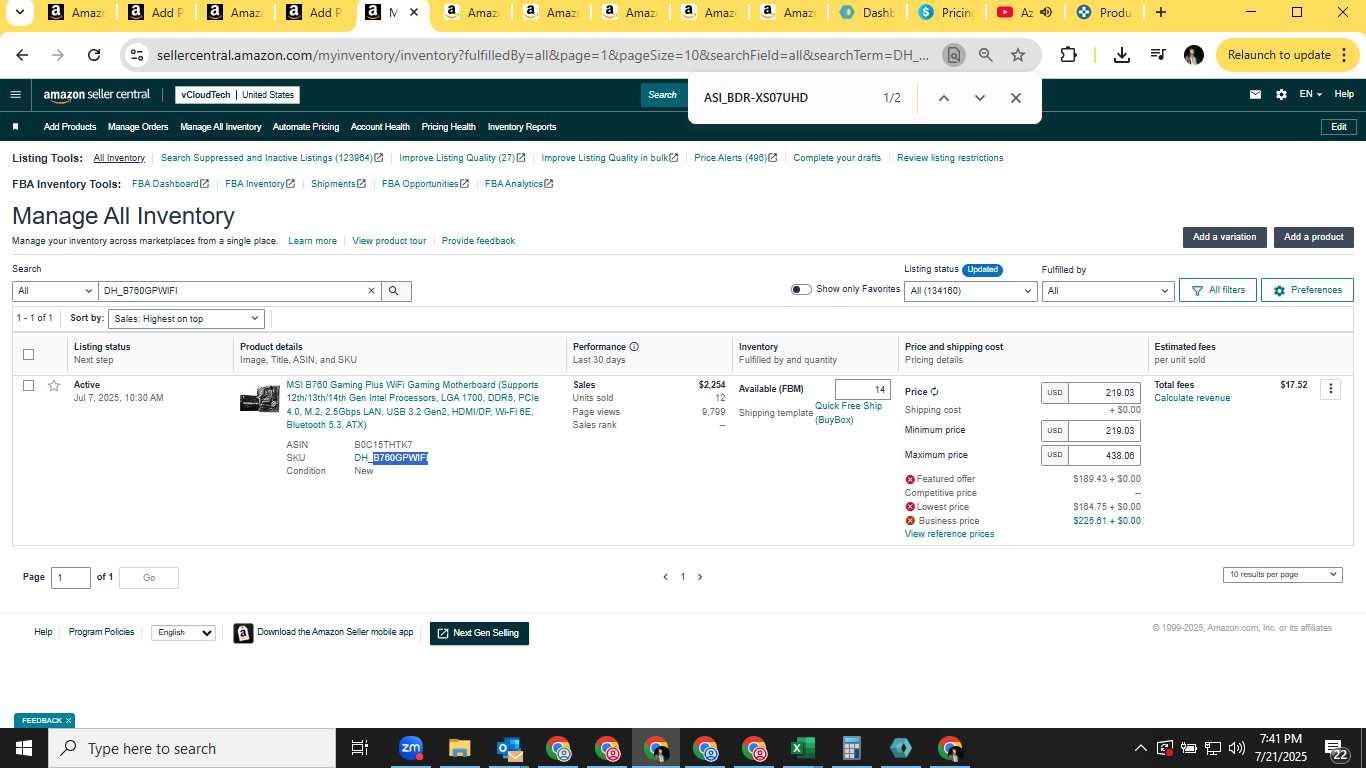Check the select-all listings checkbox
This screenshot has height=768, width=1366.
(x=28, y=354)
